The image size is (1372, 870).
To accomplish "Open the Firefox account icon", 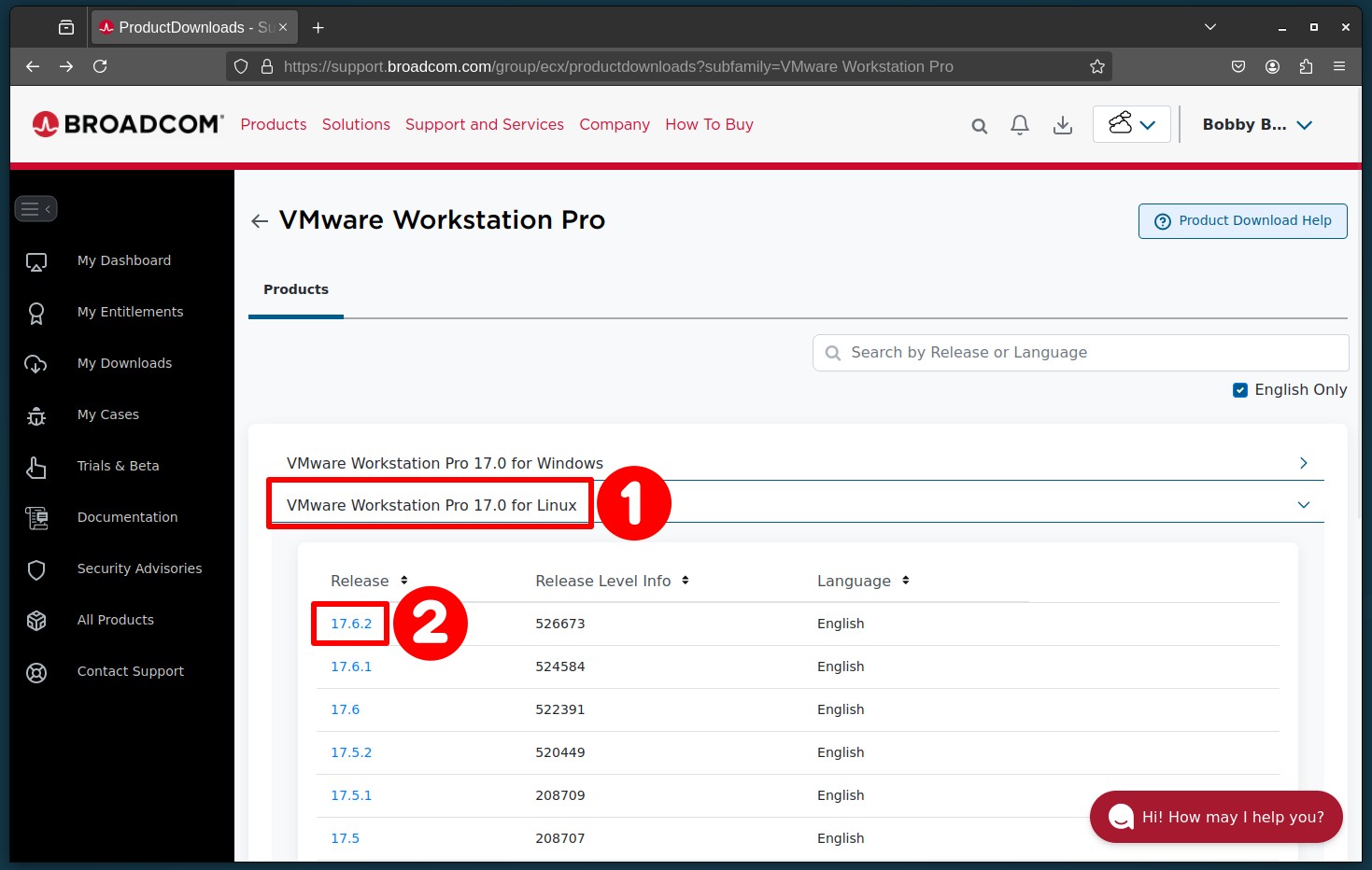I will pos(1272,66).
